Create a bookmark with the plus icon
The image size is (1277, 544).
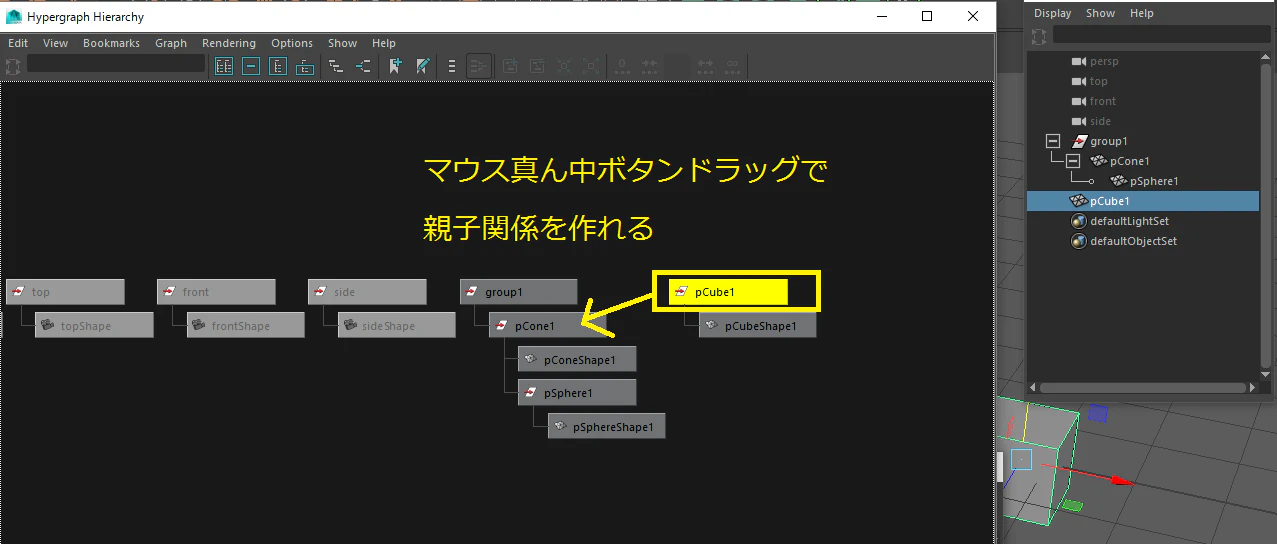tap(395, 66)
